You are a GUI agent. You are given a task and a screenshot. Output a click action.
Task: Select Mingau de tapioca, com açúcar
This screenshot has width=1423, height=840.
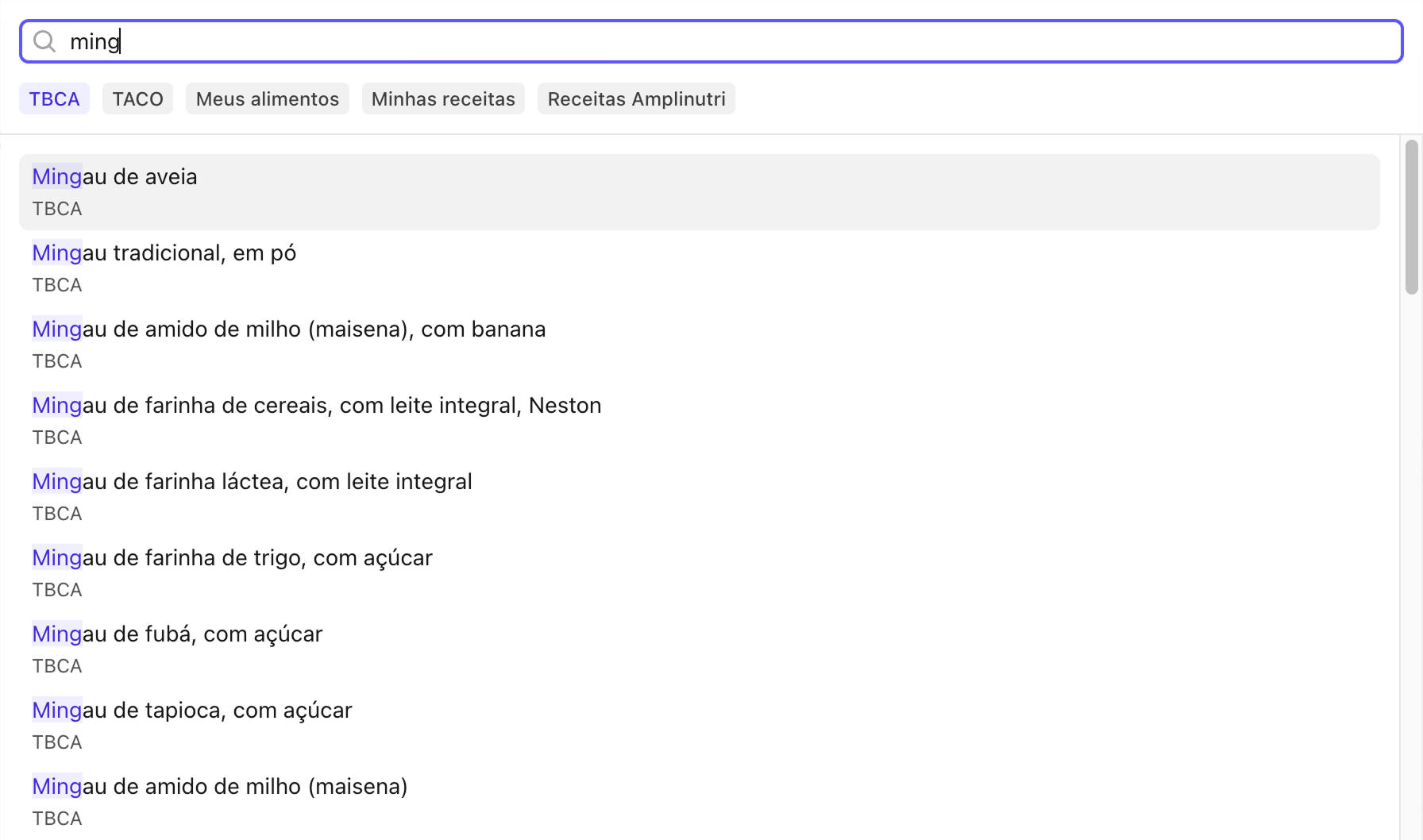coord(699,726)
